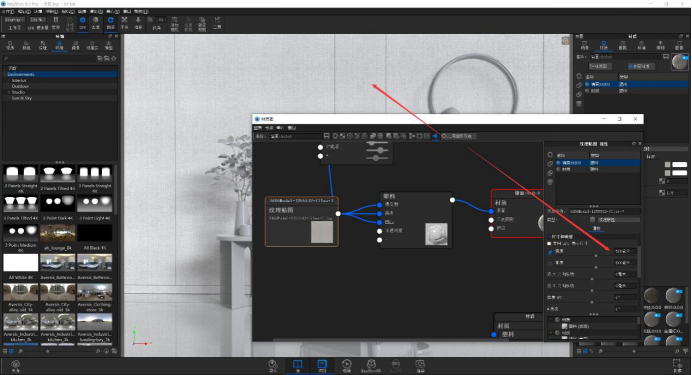692x375 pixels.
Task: Select the Interior folder in the tree
Action: [19, 80]
